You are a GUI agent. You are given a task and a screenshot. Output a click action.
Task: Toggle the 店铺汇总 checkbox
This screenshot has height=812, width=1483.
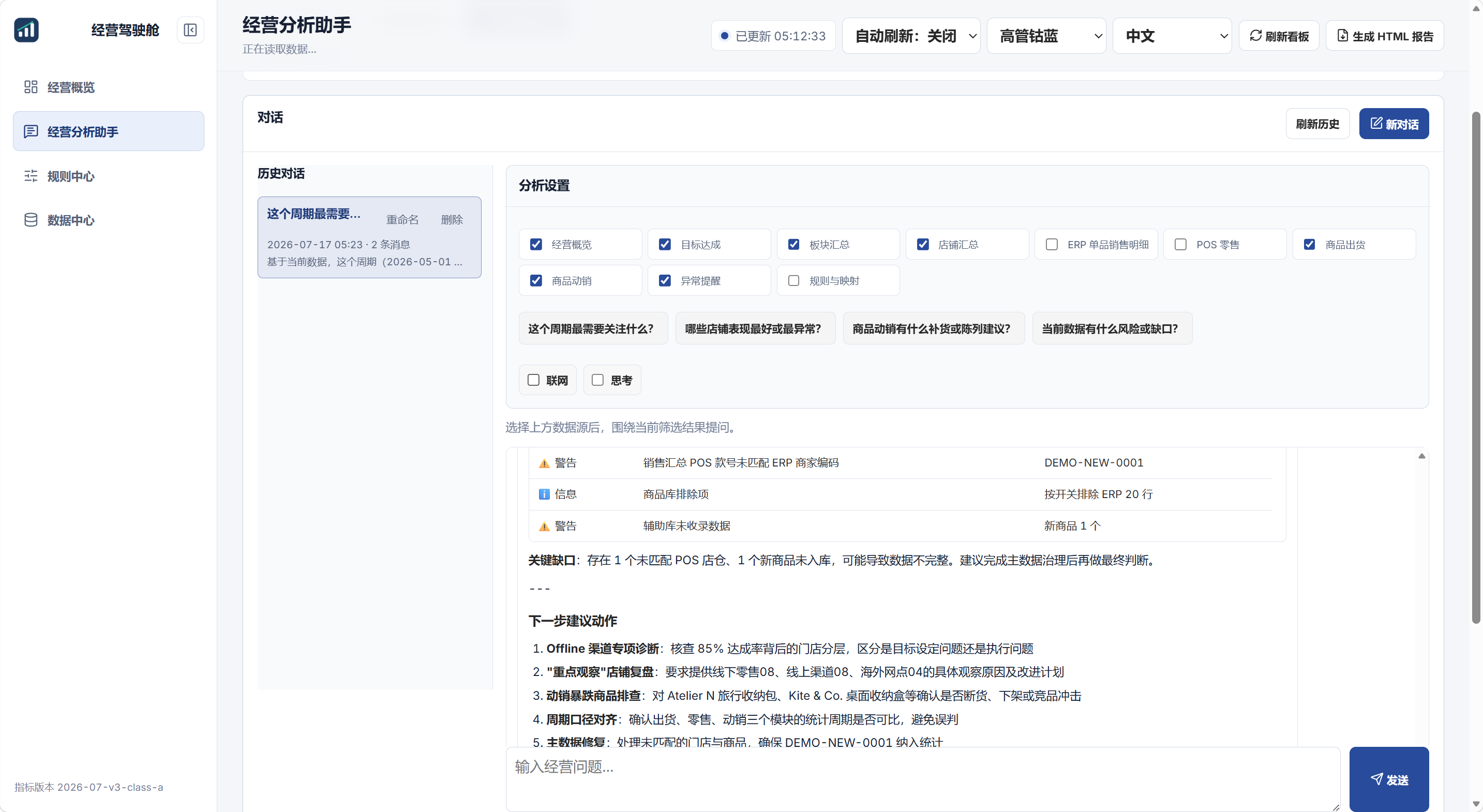click(923, 244)
